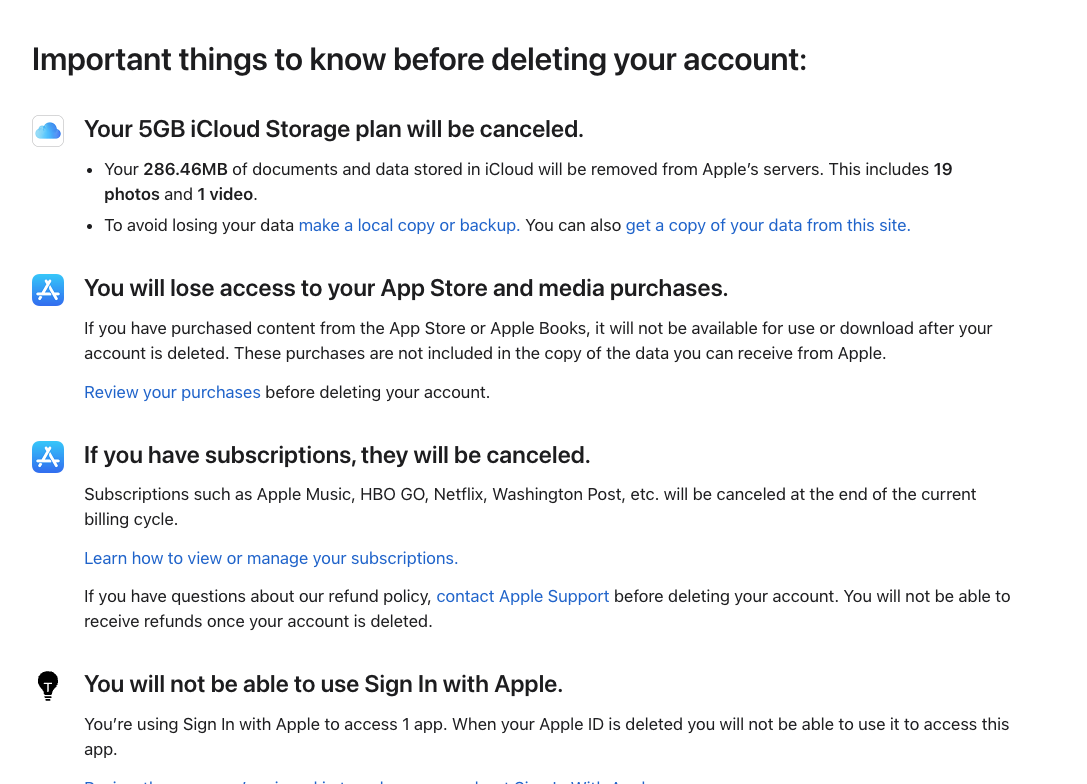This screenshot has height=784, width=1087.
Task: Click the sentence about refund policy questions
Action: (547, 609)
